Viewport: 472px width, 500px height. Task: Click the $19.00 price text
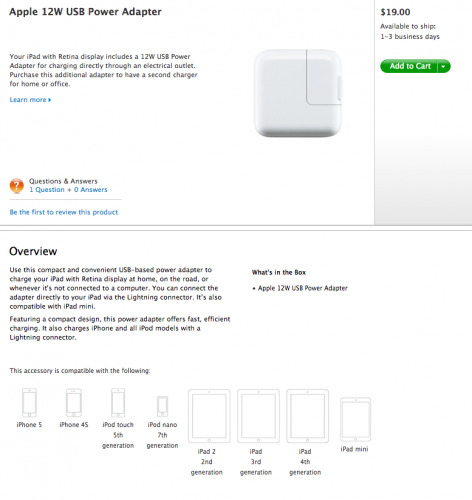click(395, 12)
